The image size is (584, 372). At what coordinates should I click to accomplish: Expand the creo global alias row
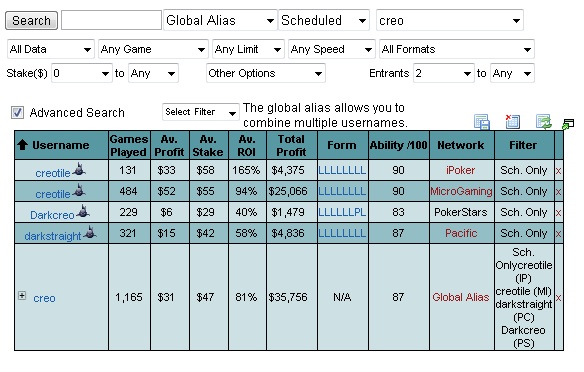tap(22, 296)
